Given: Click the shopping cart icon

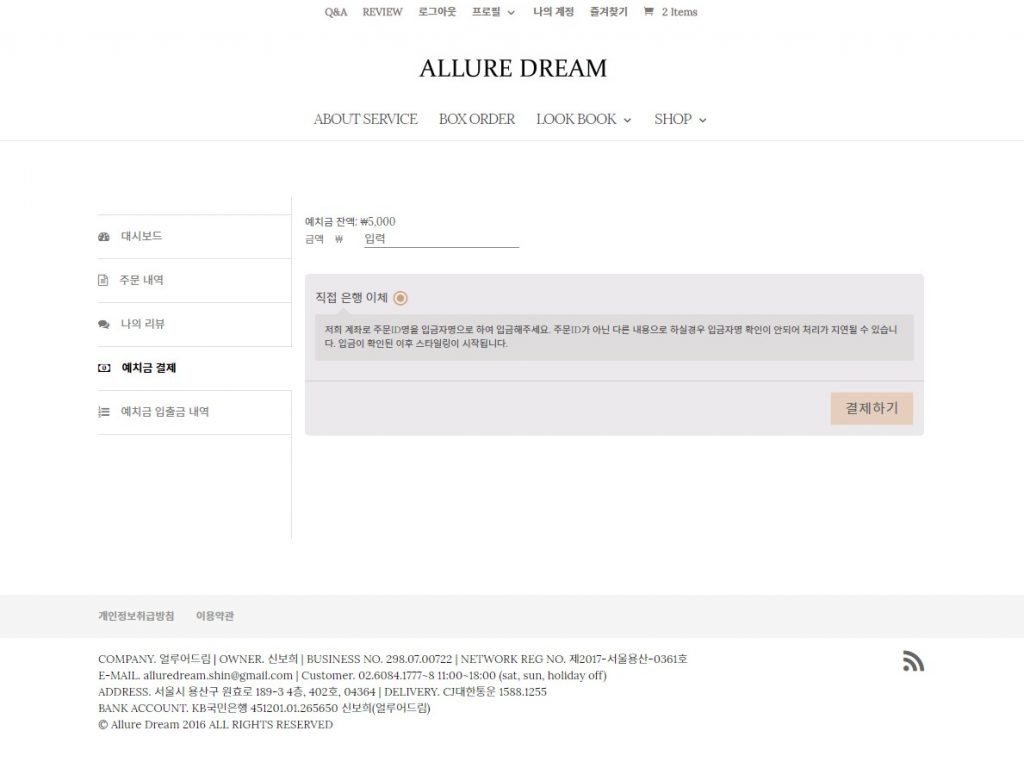Looking at the screenshot, I should point(648,11).
